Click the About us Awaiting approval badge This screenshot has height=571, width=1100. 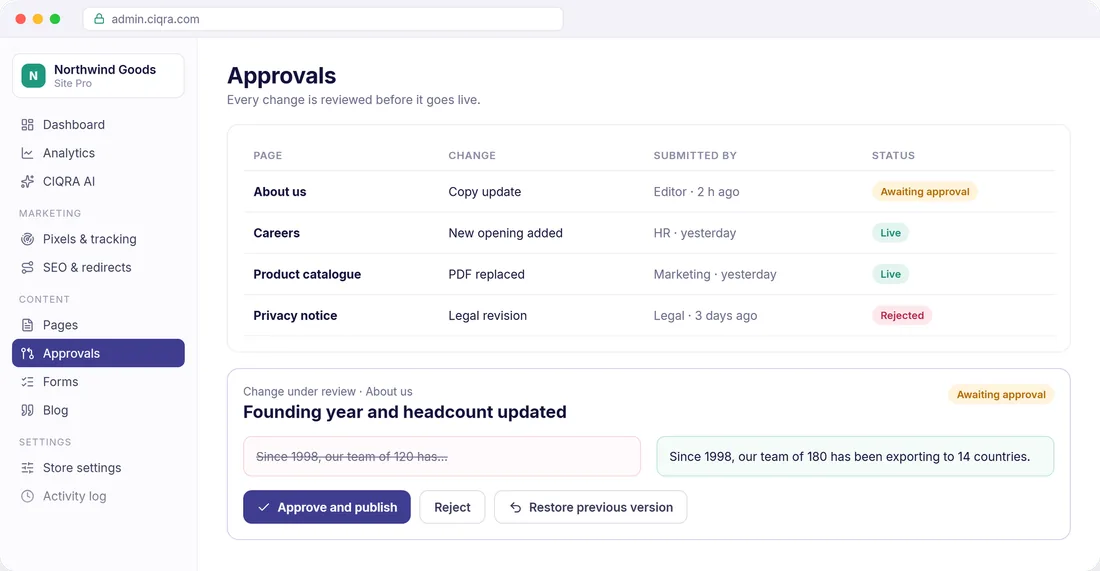[x=925, y=192]
